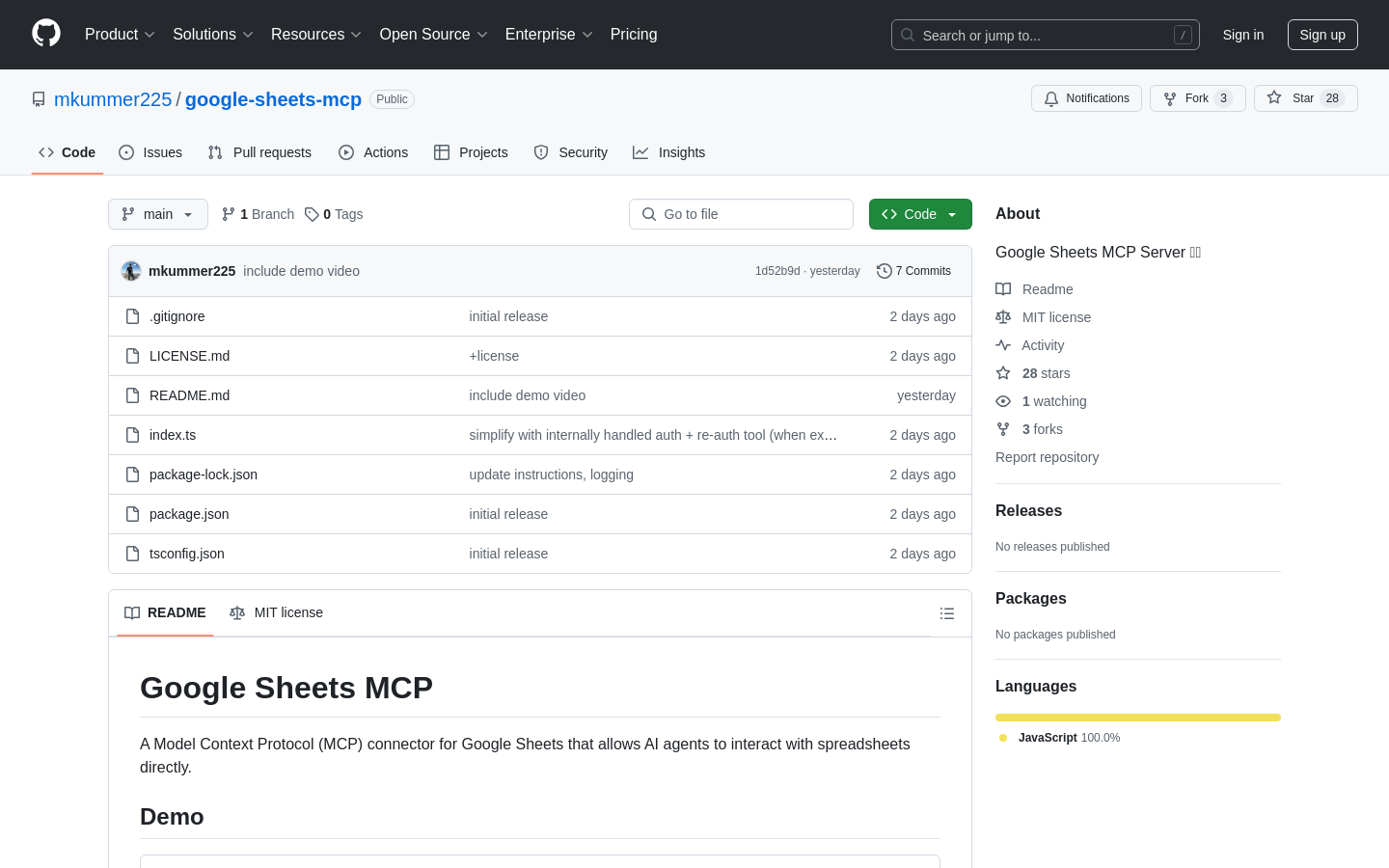Click the Go to file input

(741, 214)
